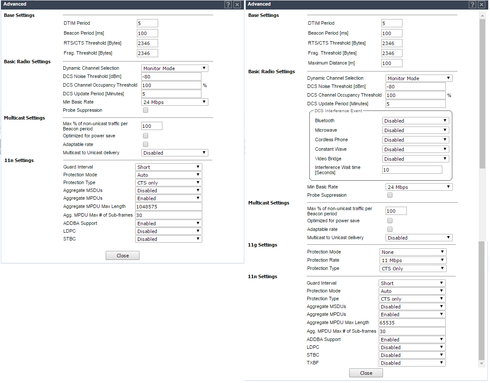Click Close button in left dialog
This screenshot has width=490, height=383.
point(123,256)
